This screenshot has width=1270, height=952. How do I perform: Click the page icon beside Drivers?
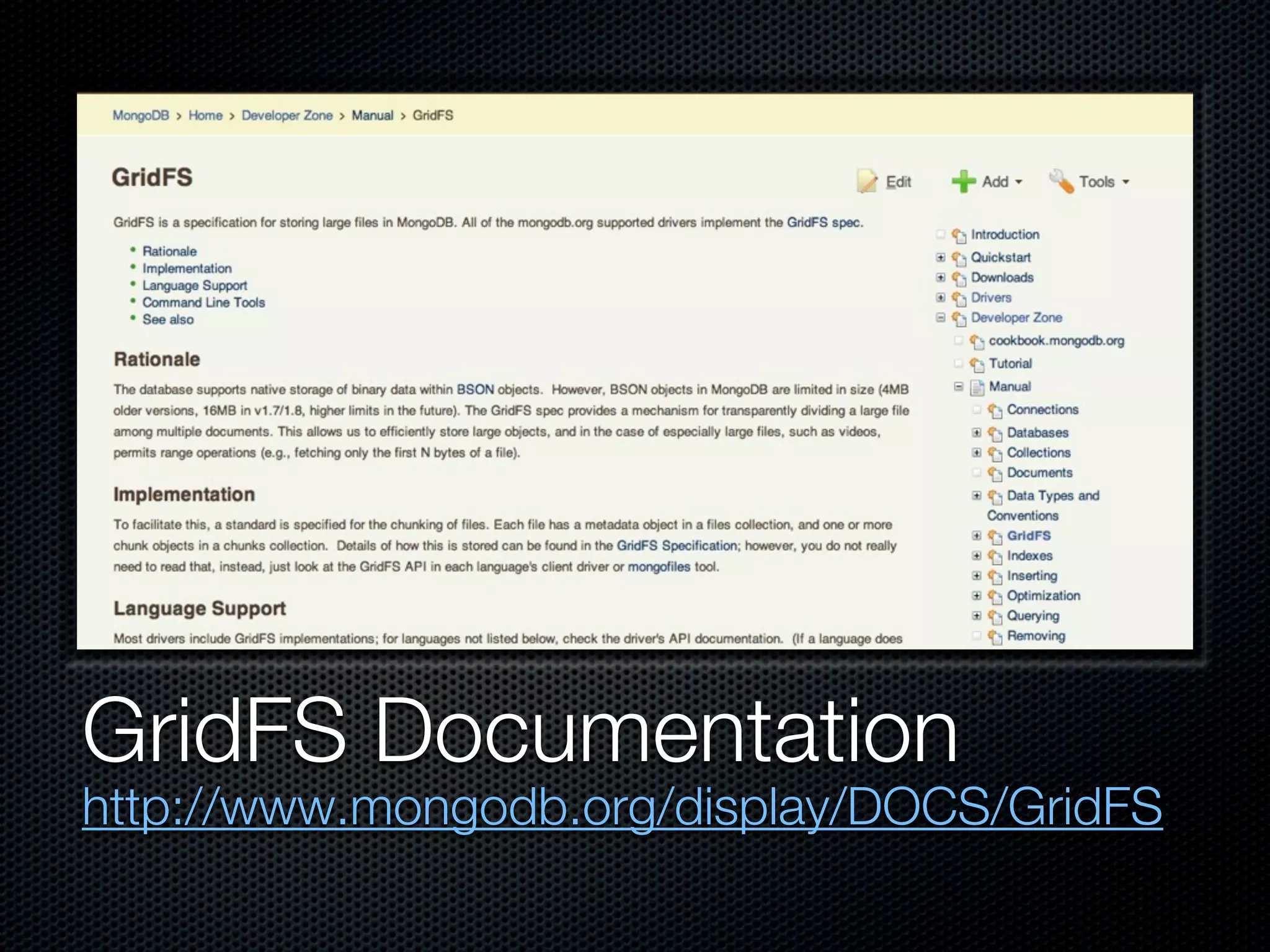pos(959,299)
